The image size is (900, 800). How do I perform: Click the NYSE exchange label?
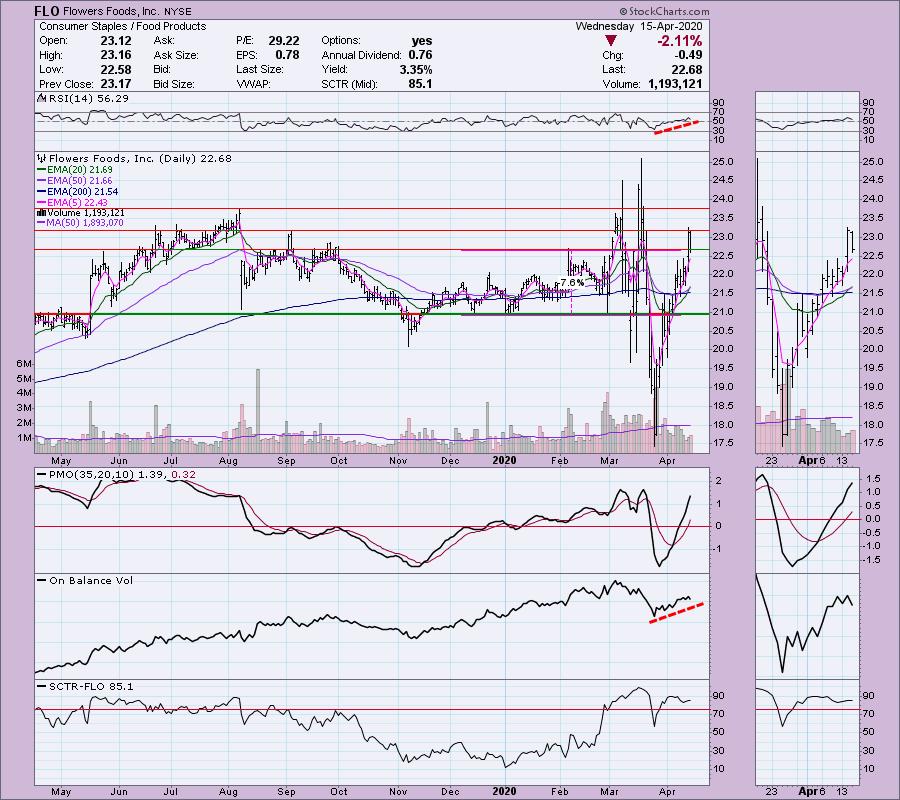click(x=178, y=11)
